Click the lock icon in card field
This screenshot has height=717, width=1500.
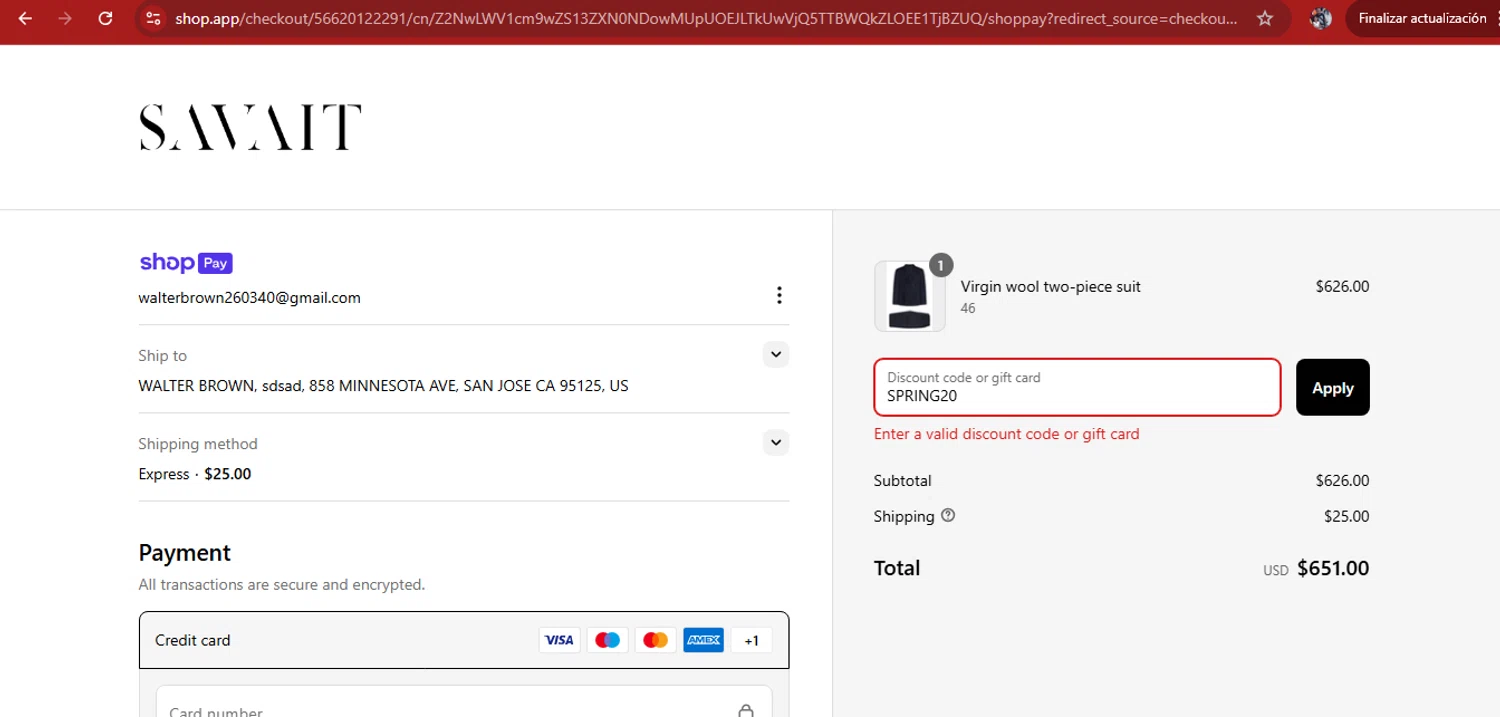point(746,710)
